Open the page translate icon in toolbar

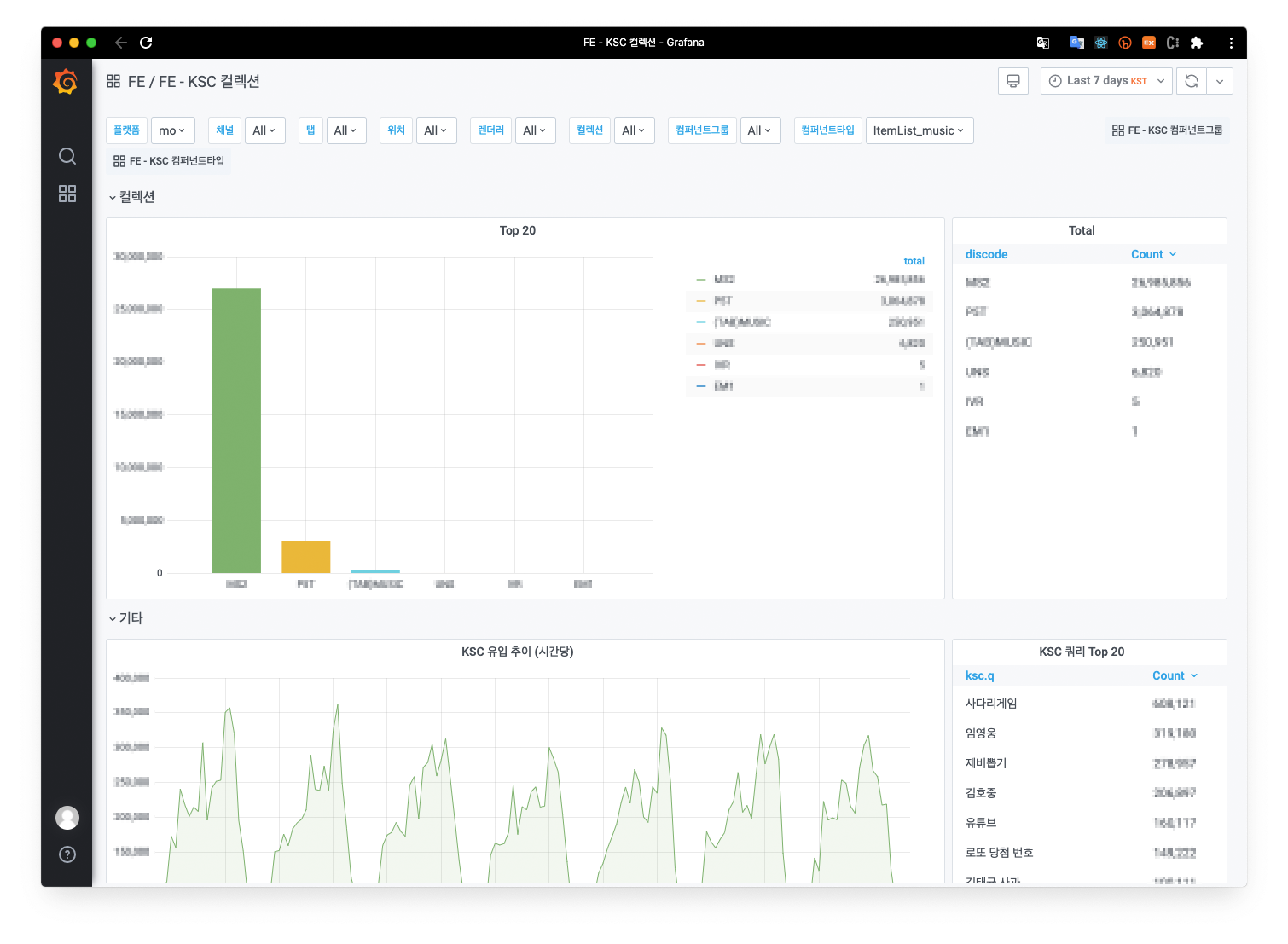(1043, 43)
